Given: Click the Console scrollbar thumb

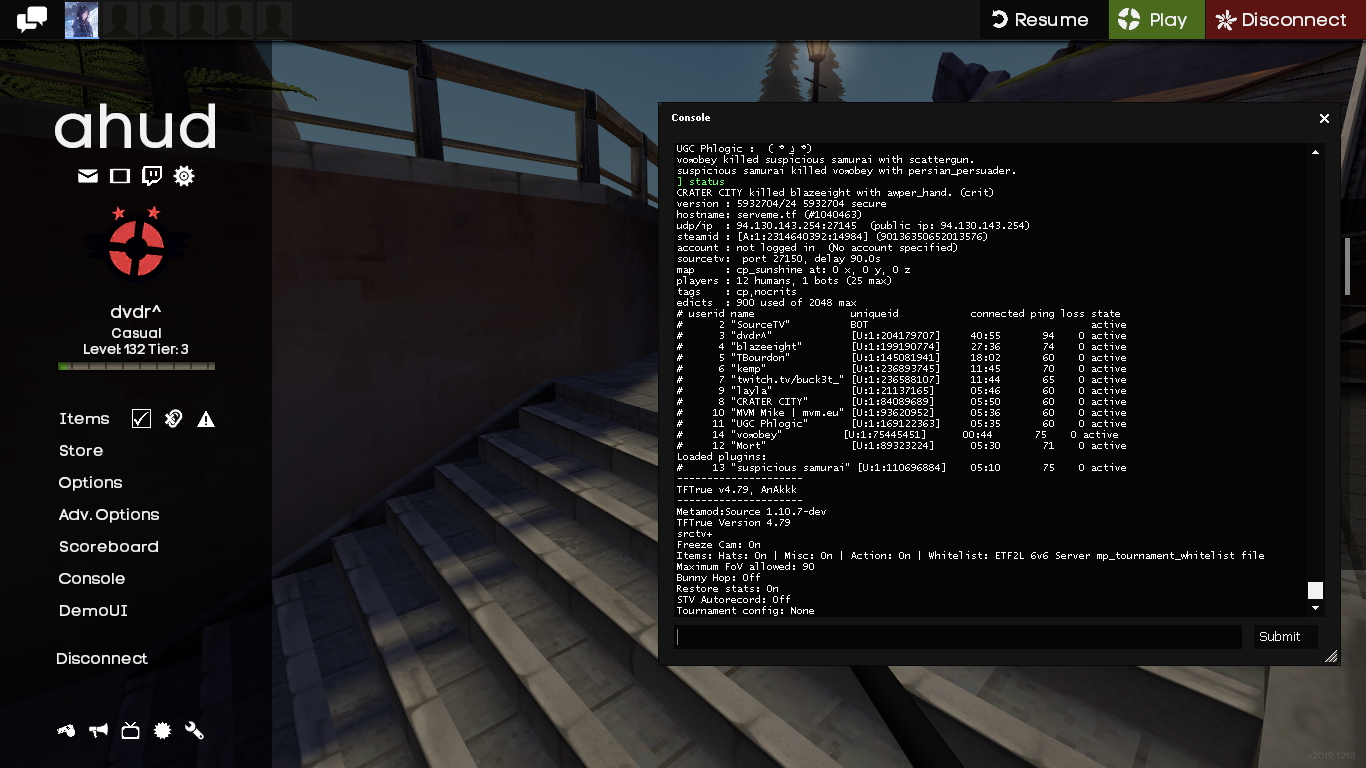Looking at the screenshot, I should click(1315, 591).
